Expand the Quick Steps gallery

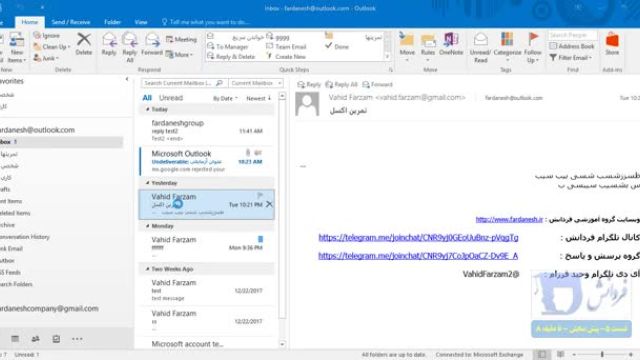[387, 57]
